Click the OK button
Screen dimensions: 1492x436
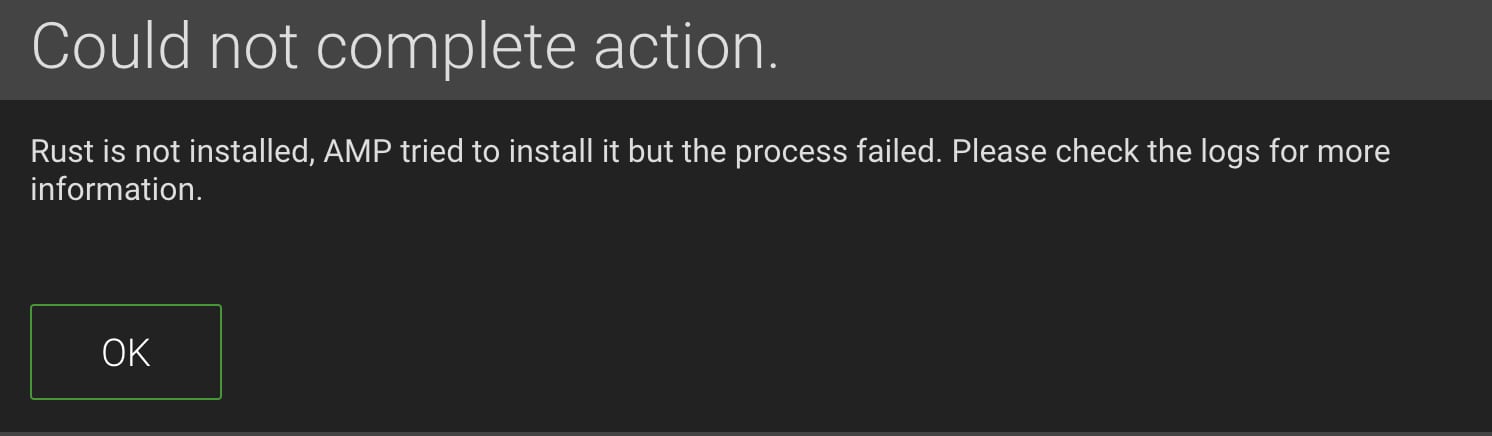[126, 352]
